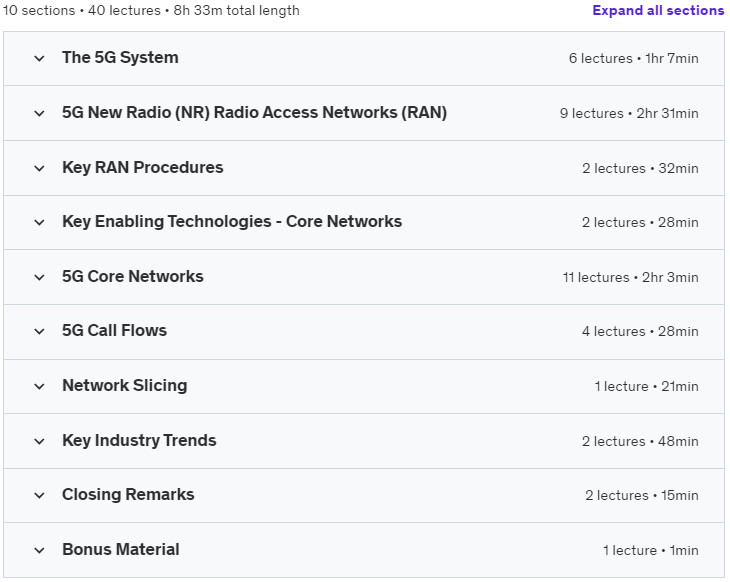Click '2 lectures • 28min' in Key Enabling Technologies row
Image resolution: width=730 pixels, height=582 pixels.
(640, 223)
